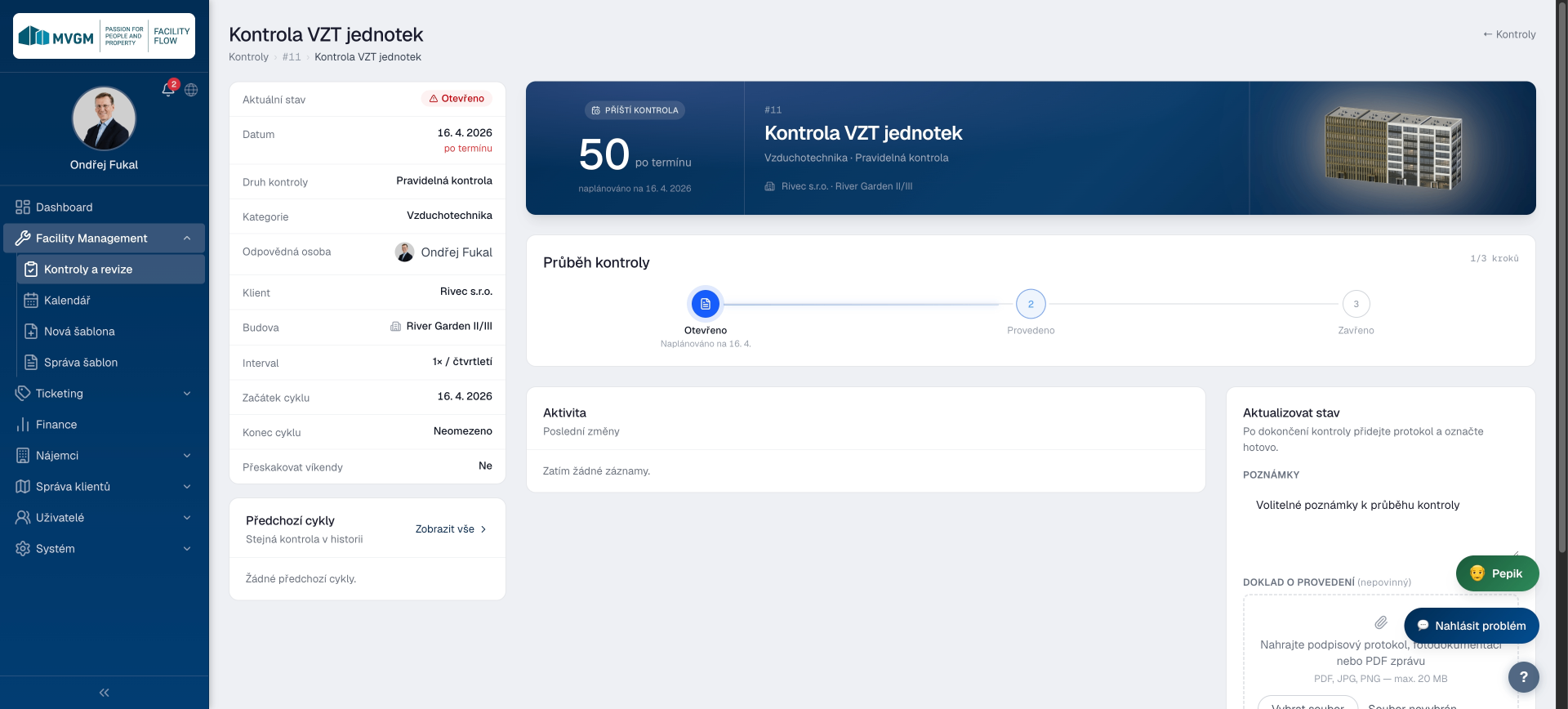Open the Pepik assistant button

click(1497, 573)
